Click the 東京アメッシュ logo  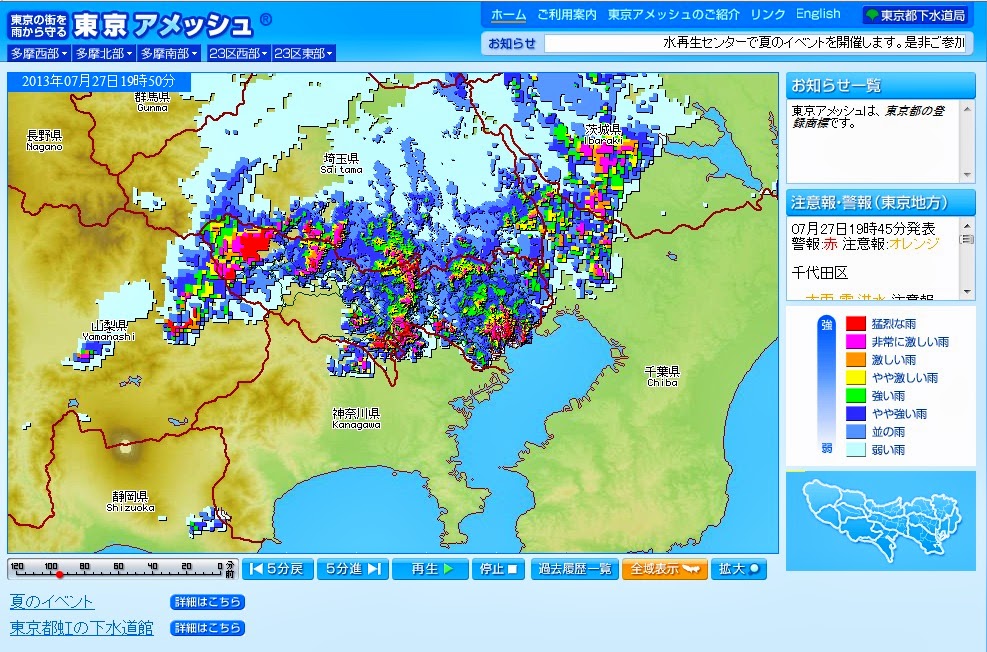(x=140, y=25)
